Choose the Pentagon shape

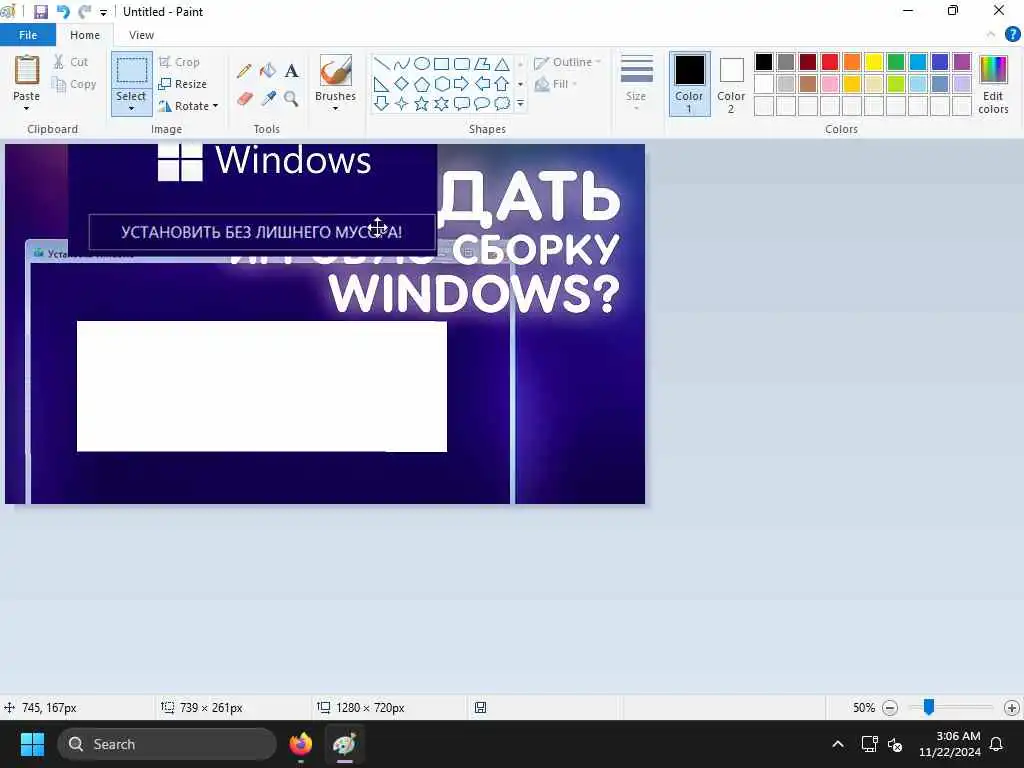[x=422, y=84]
